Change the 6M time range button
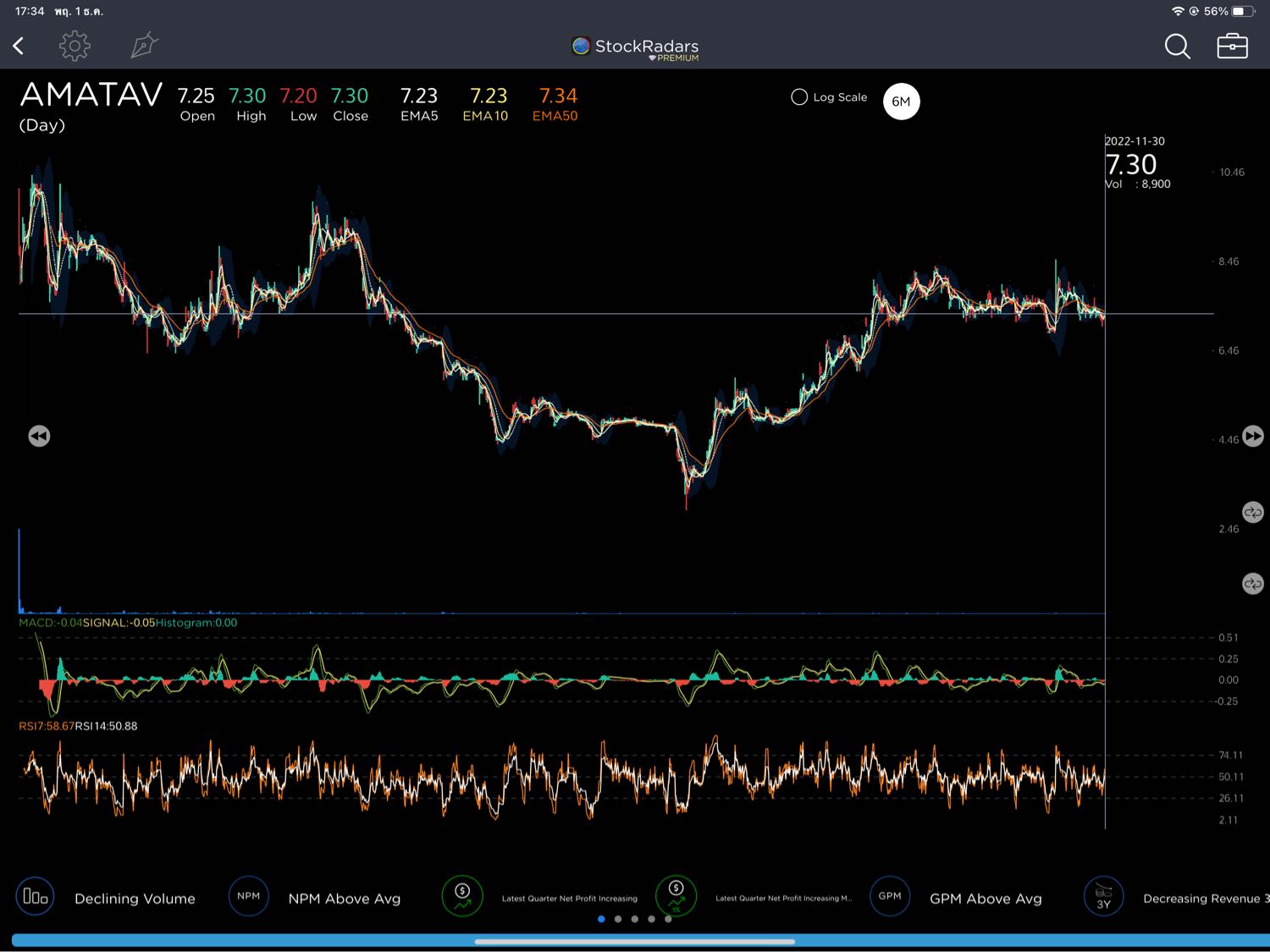 (901, 102)
